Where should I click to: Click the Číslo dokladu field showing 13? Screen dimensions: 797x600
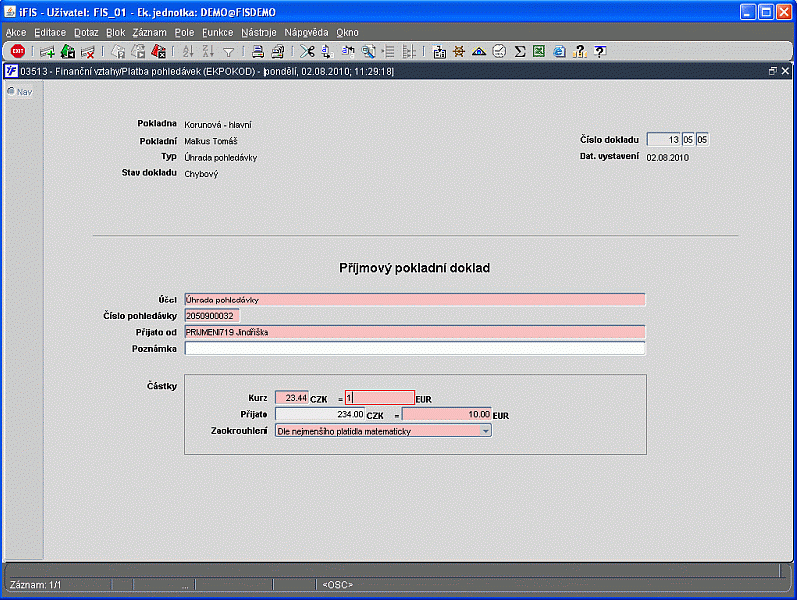(663, 139)
